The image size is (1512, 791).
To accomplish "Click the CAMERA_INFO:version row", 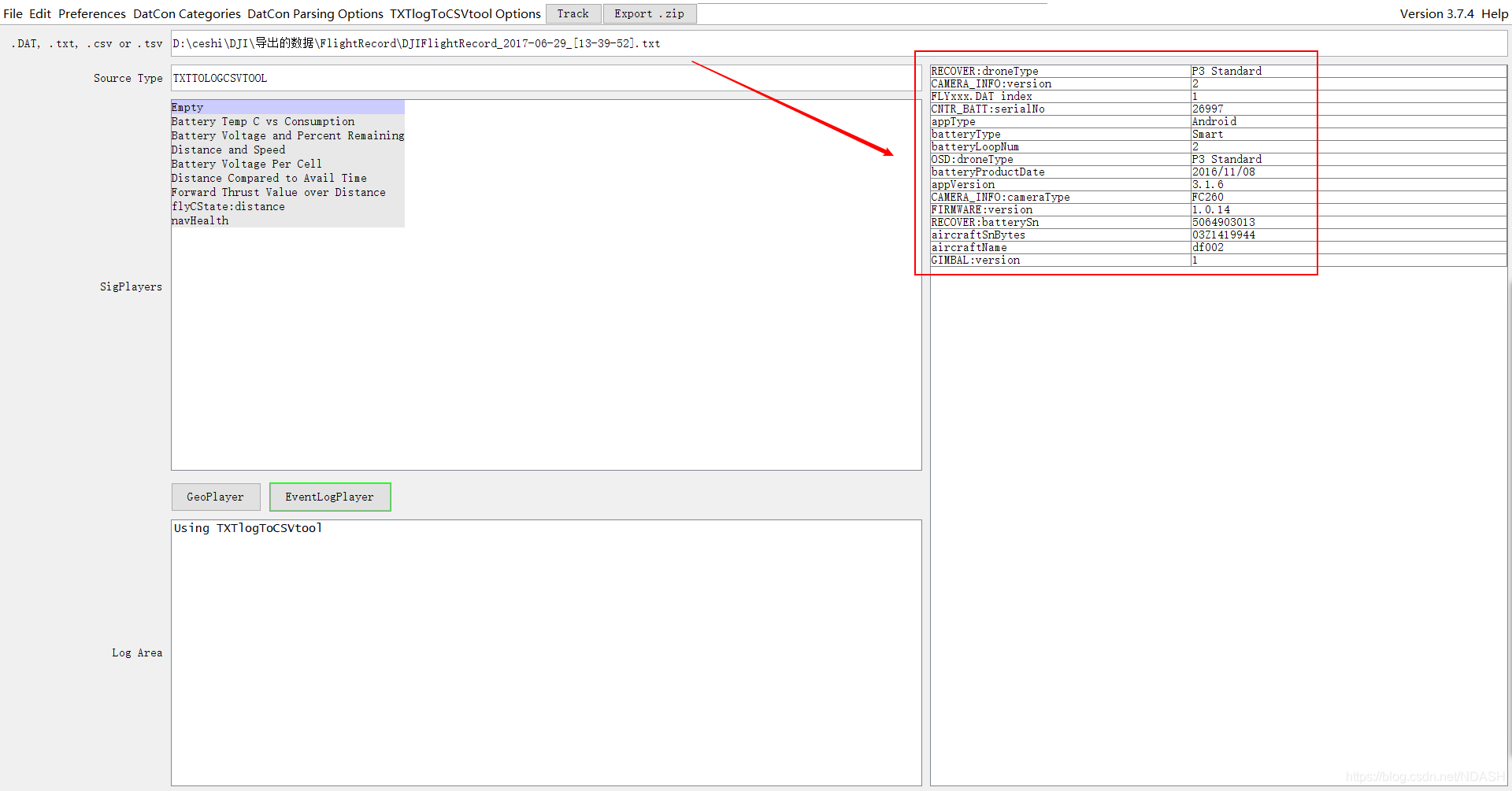I will [x=1218, y=83].
